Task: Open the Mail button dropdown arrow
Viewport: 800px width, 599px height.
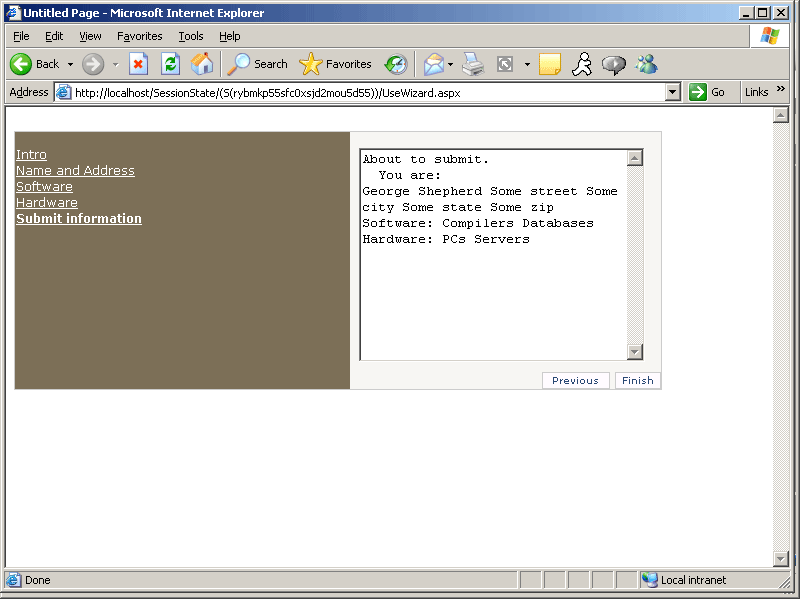Action: (x=450, y=64)
